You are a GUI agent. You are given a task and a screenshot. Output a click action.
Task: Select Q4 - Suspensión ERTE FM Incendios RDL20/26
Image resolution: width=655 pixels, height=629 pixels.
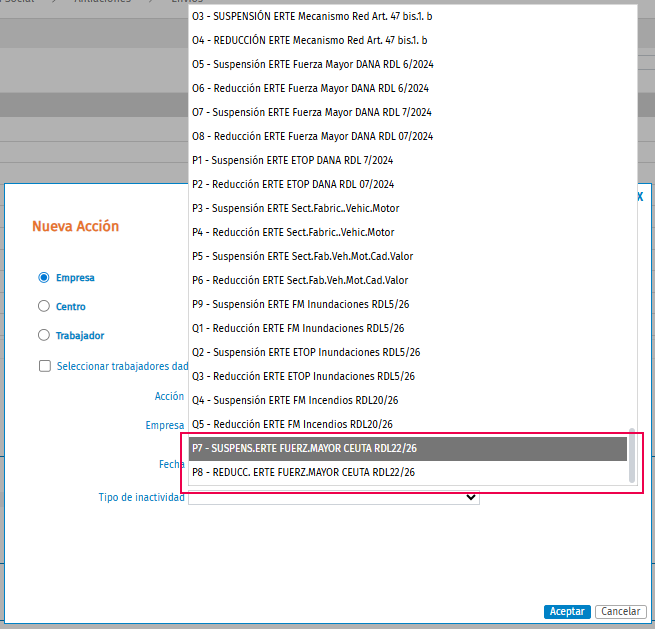tap(408, 401)
